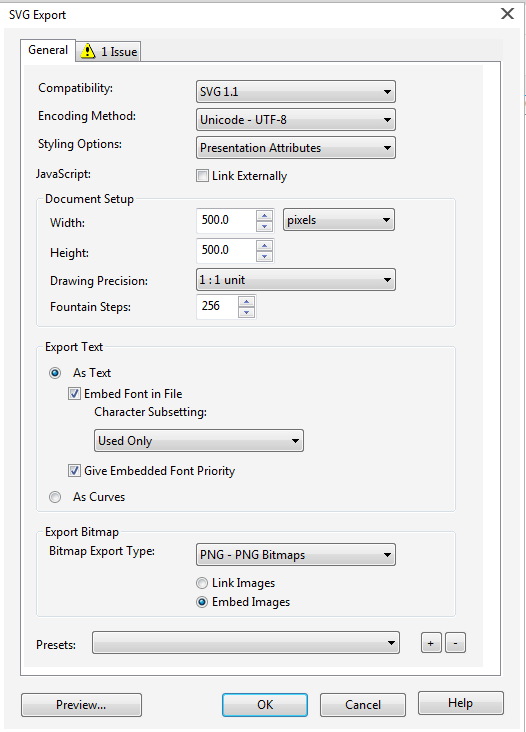Screen dimensions: 526x732
Task: Increase Height using the up spinner arrow
Action: click(x=265, y=245)
